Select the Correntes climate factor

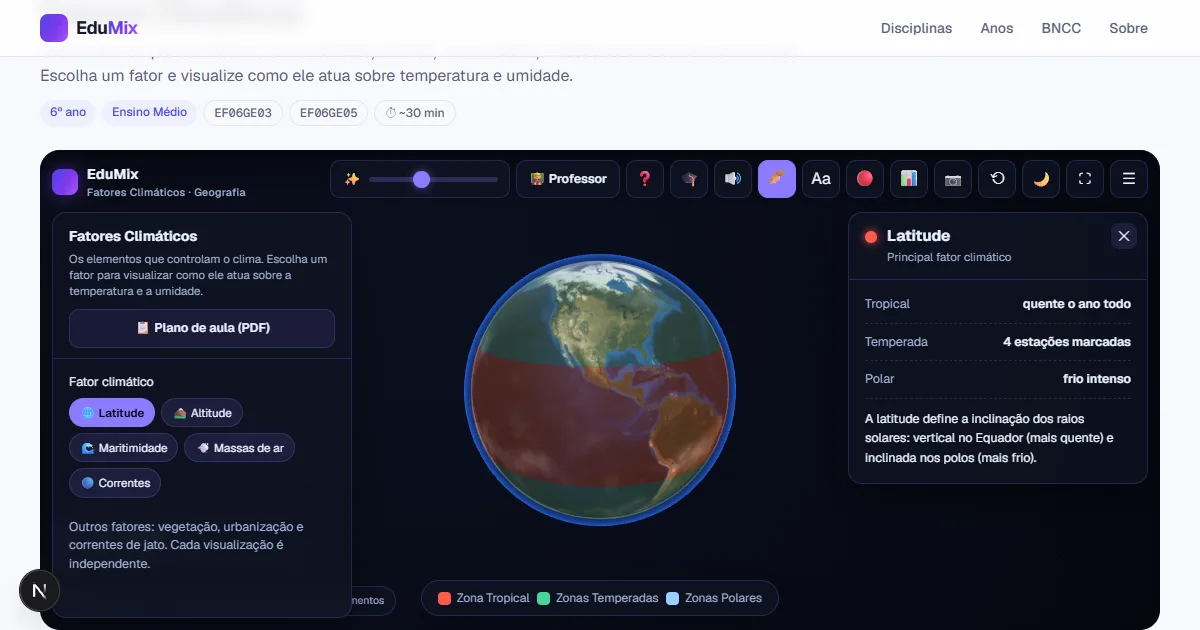click(x=115, y=483)
